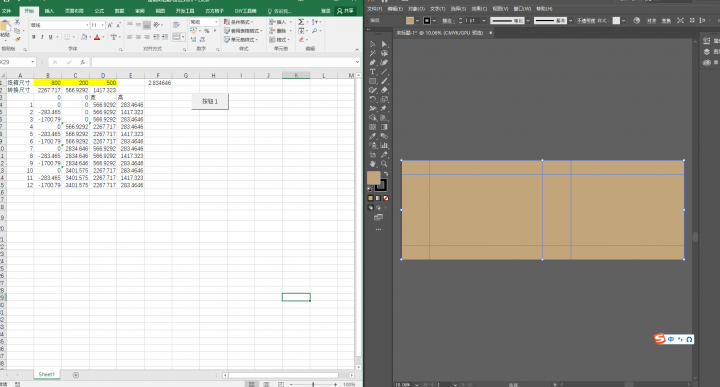Click the 共享 share button in Excel

coord(345,11)
